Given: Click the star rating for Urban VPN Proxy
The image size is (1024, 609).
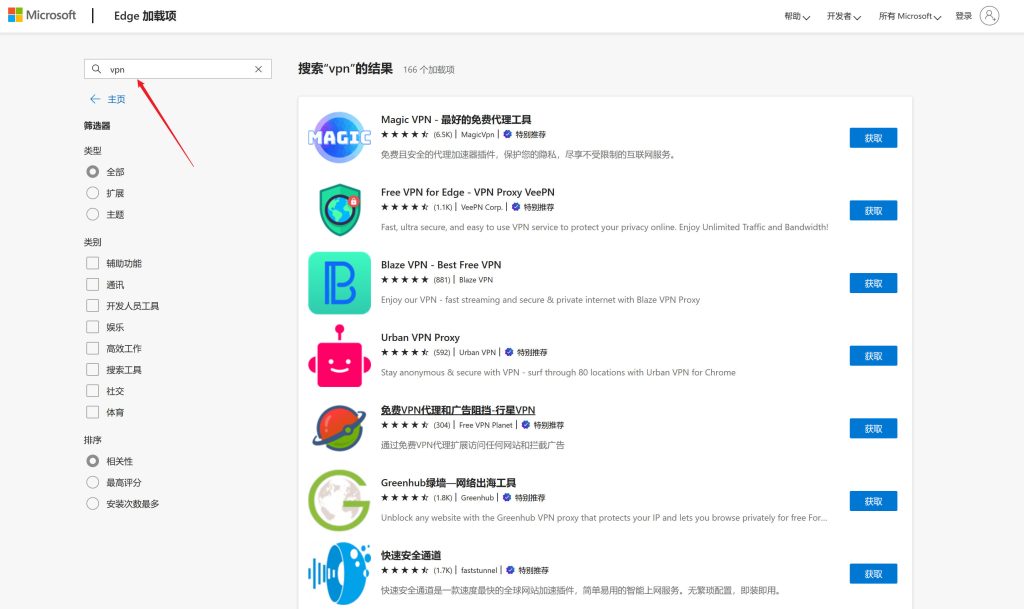Looking at the screenshot, I should tap(405, 352).
